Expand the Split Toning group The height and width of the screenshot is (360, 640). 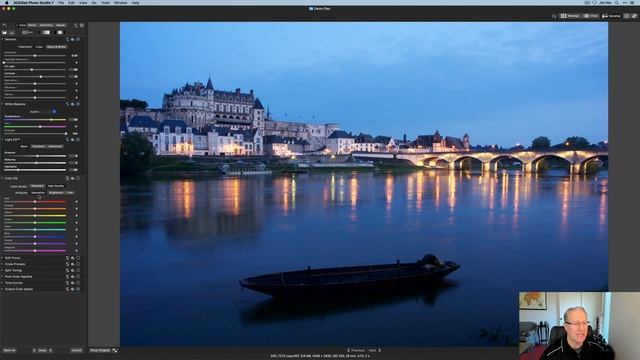click(2, 270)
